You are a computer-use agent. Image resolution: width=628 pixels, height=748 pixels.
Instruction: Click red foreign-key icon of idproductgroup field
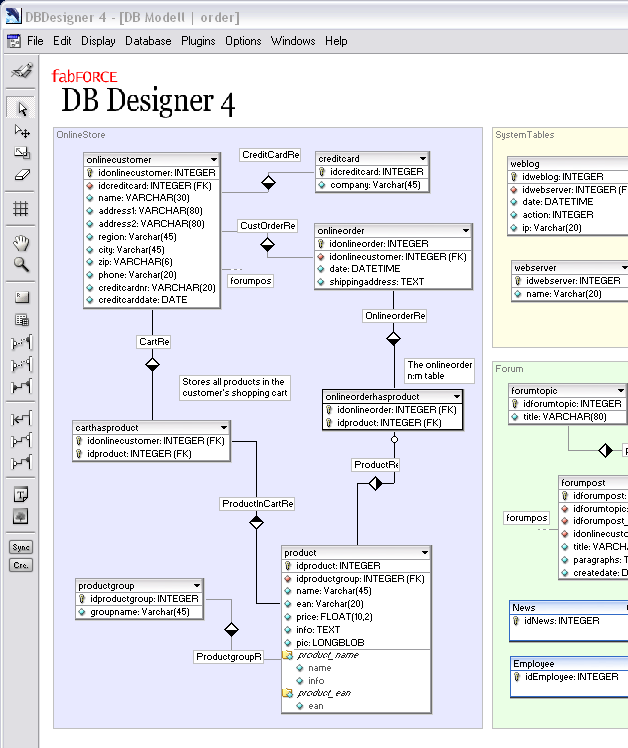click(x=288, y=579)
